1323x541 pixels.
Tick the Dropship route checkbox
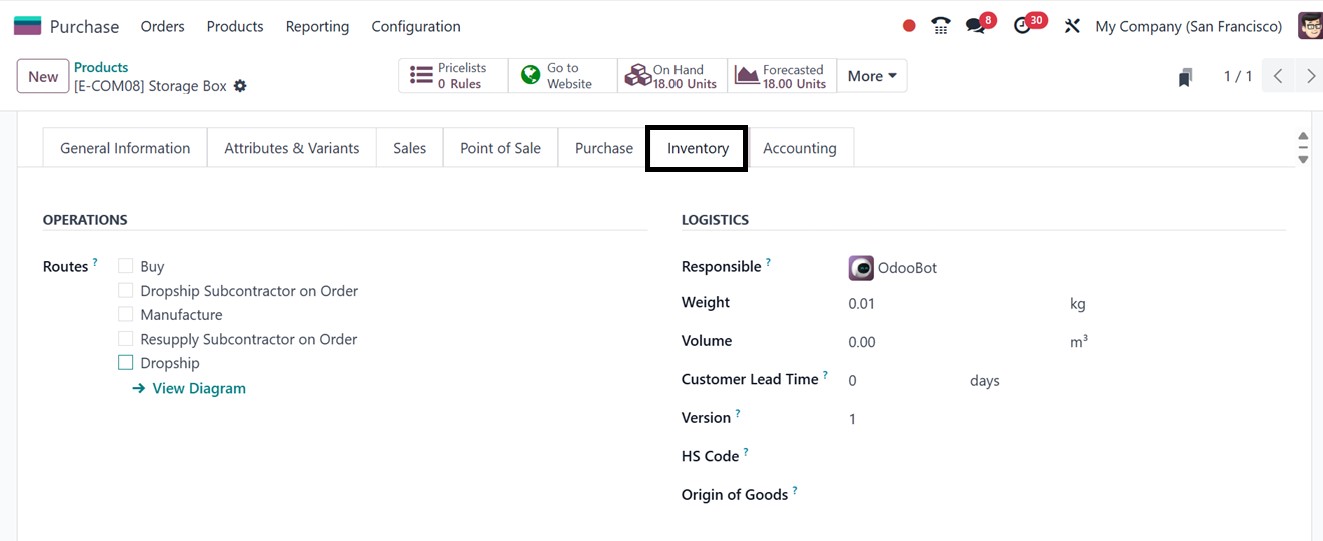coord(126,363)
